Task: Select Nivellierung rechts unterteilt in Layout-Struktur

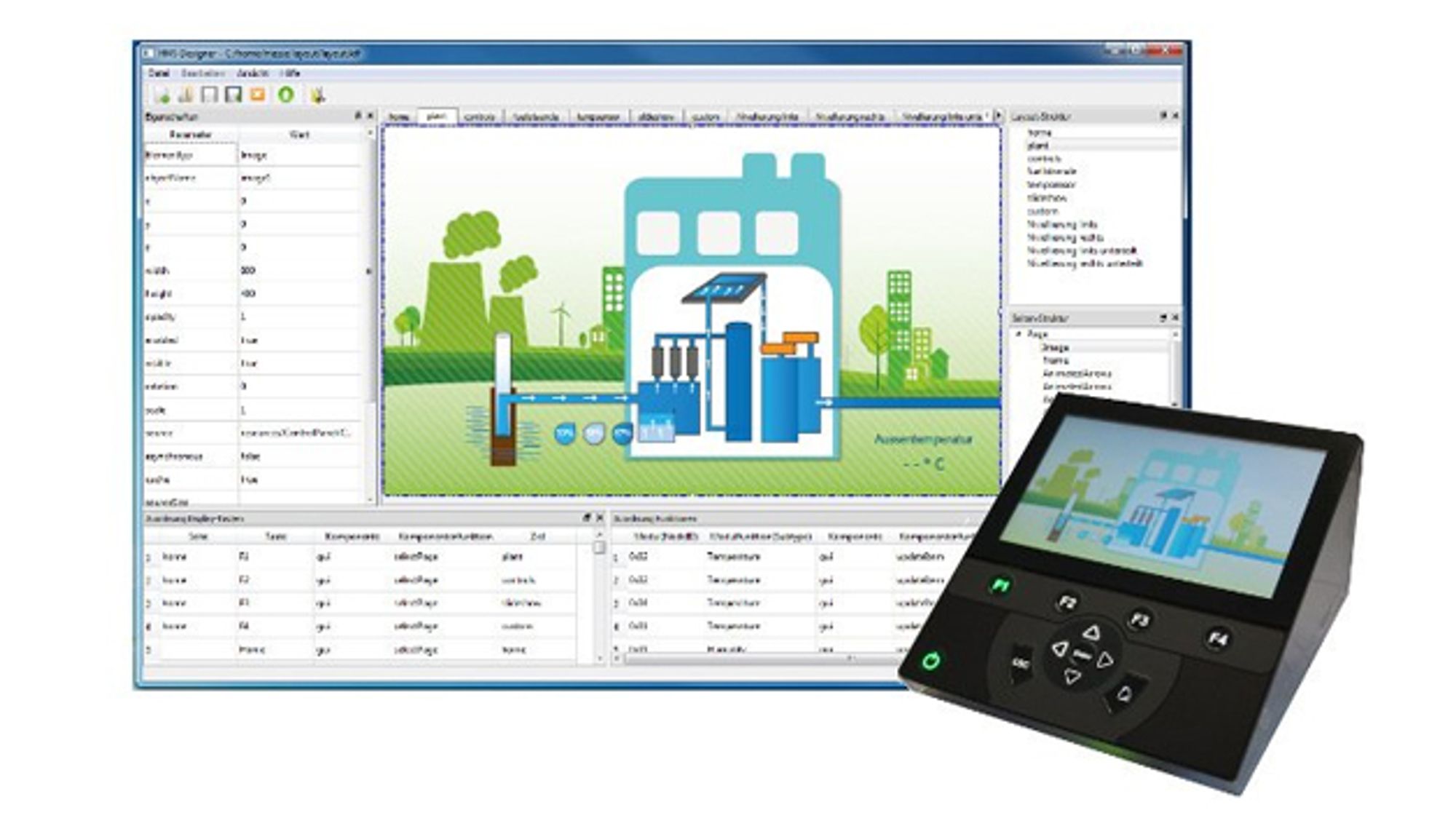Action: point(1085,263)
